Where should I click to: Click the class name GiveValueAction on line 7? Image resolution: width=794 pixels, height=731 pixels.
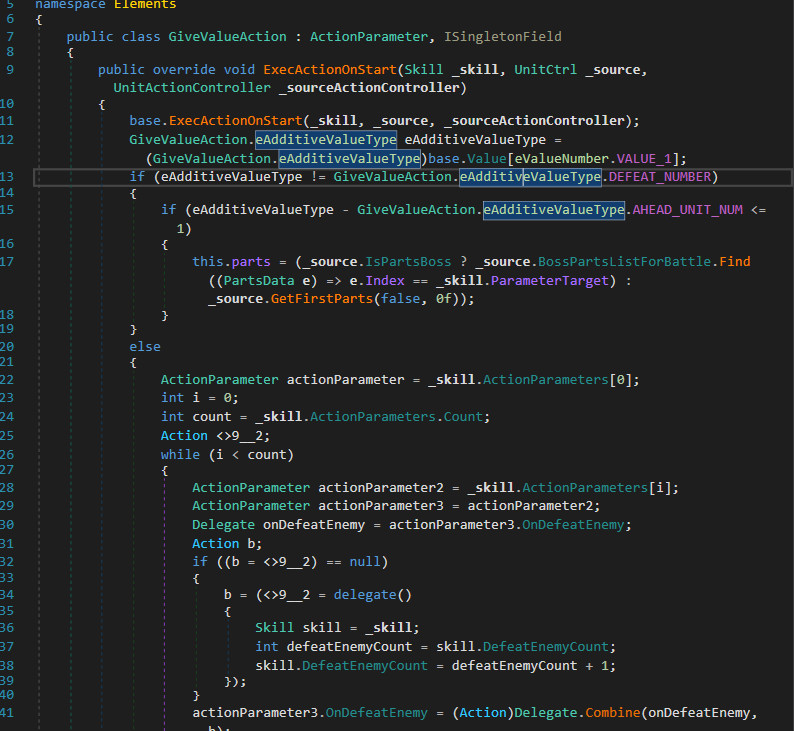(227, 37)
